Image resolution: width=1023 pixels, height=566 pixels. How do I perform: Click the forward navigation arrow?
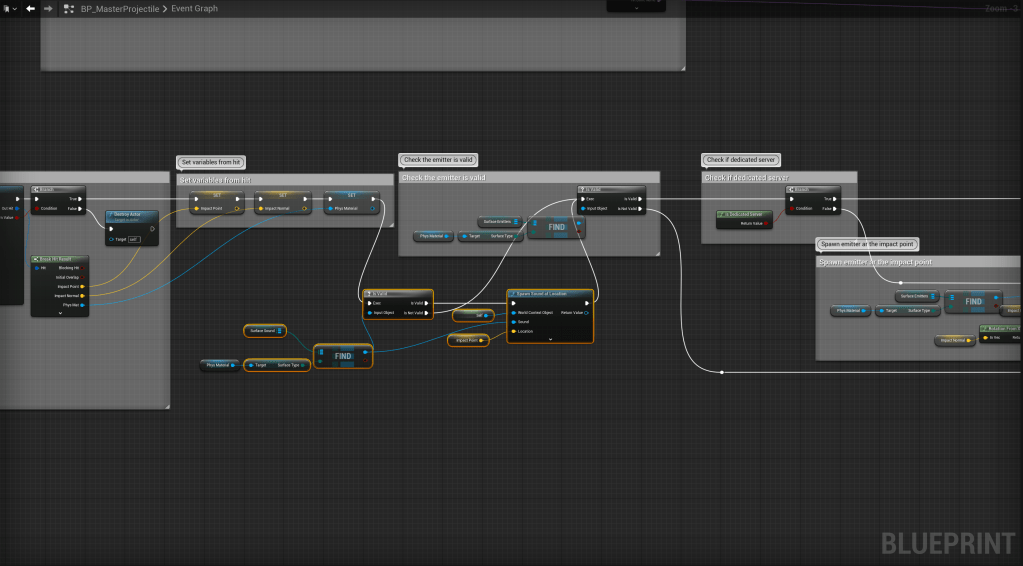pyautogui.click(x=48, y=8)
